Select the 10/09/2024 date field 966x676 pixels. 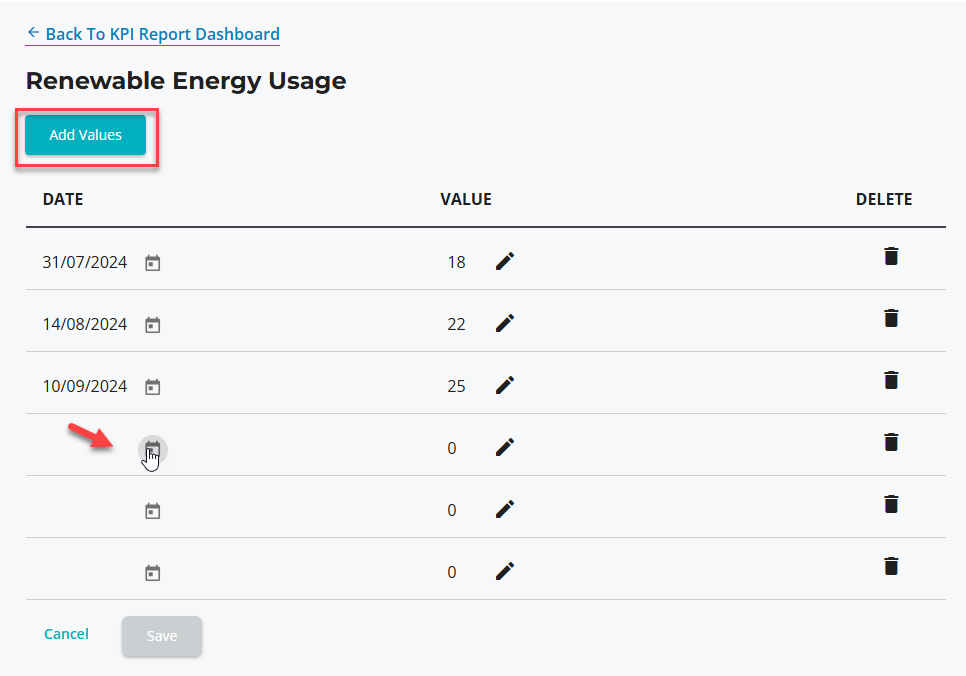pyautogui.click(x=84, y=386)
